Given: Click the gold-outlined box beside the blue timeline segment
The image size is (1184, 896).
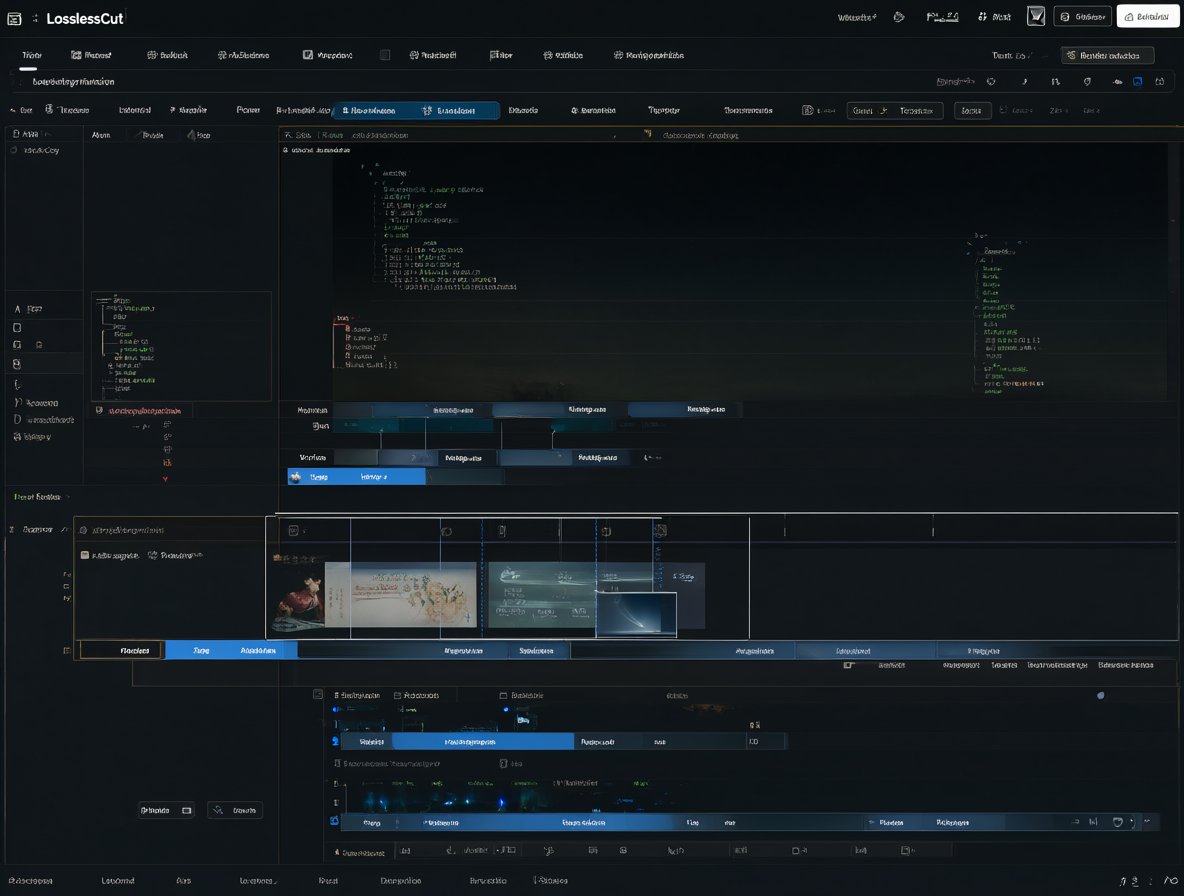Looking at the screenshot, I should tap(121, 650).
